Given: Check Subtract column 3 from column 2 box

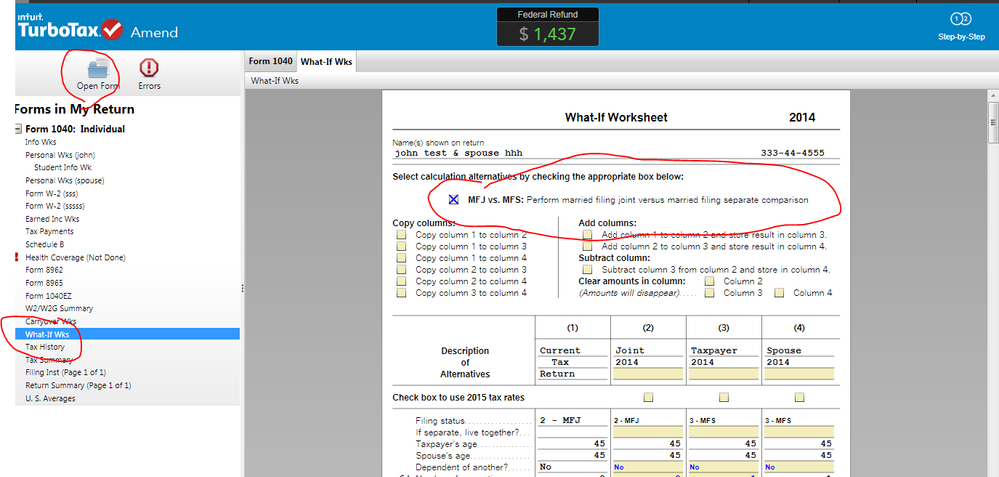Looking at the screenshot, I should pyautogui.click(x=587, y=269).
